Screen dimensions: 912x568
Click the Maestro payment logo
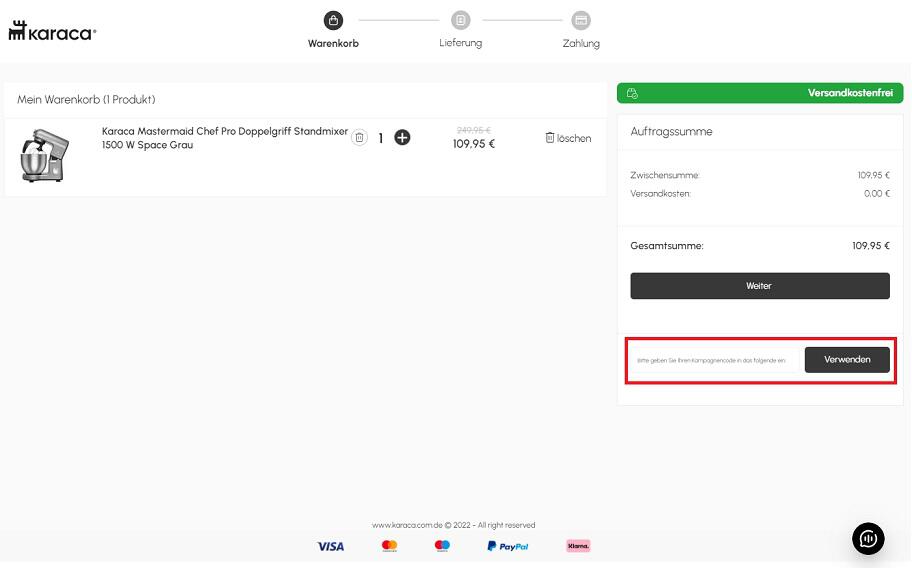tap(442, 545)
